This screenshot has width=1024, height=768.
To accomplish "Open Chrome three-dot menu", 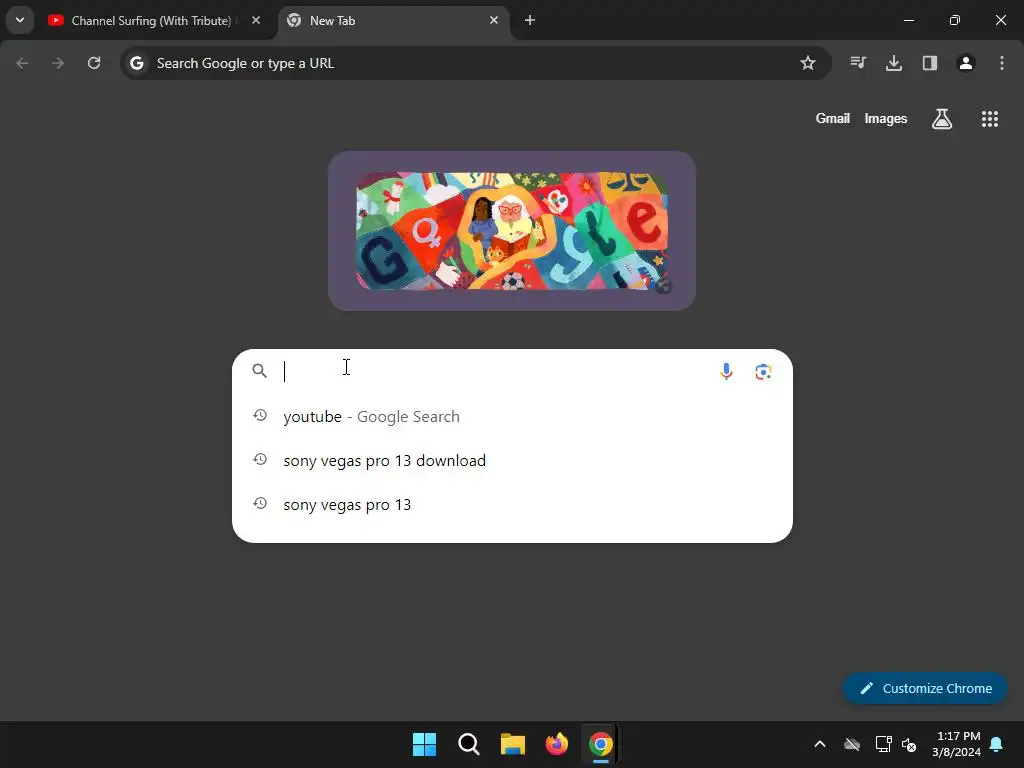I will pyautogui.click(x=1002, y=63).
